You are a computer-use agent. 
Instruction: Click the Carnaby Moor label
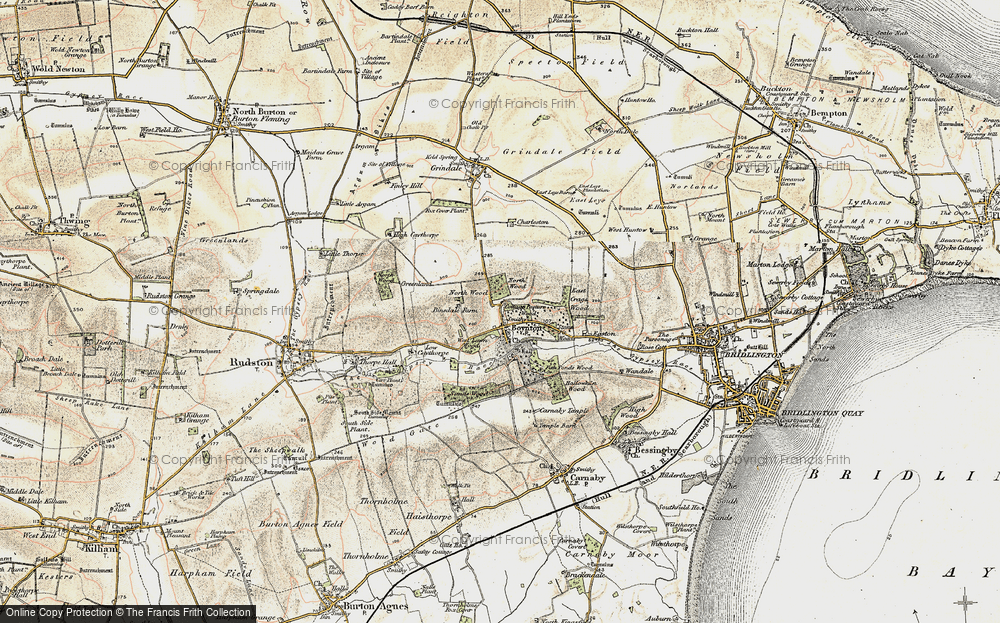click(x=612, y=555)
